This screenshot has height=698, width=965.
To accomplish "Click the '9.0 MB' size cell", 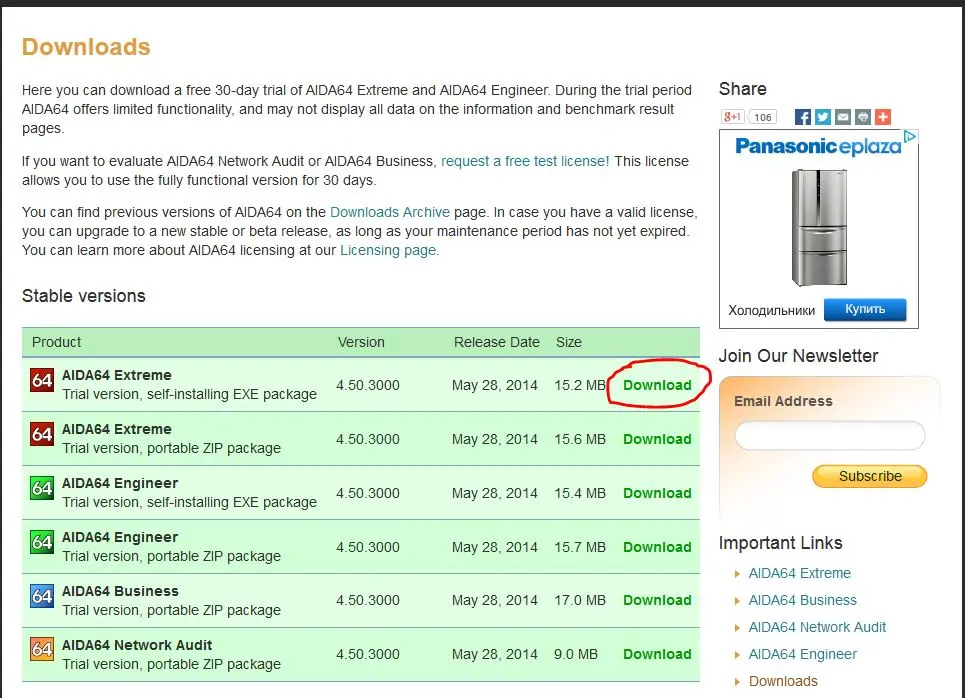I will pos(575,654).
